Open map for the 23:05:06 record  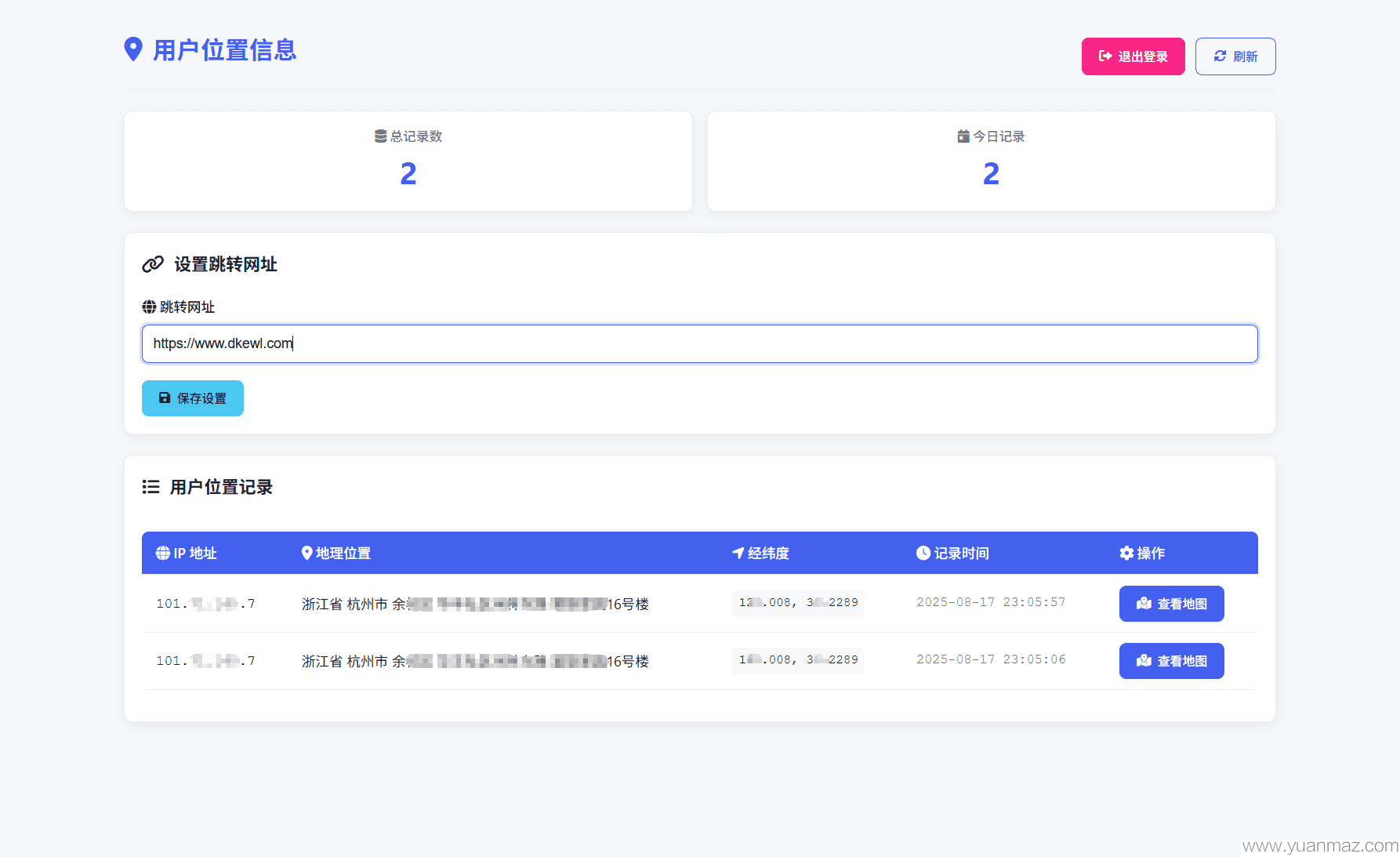1171,661
